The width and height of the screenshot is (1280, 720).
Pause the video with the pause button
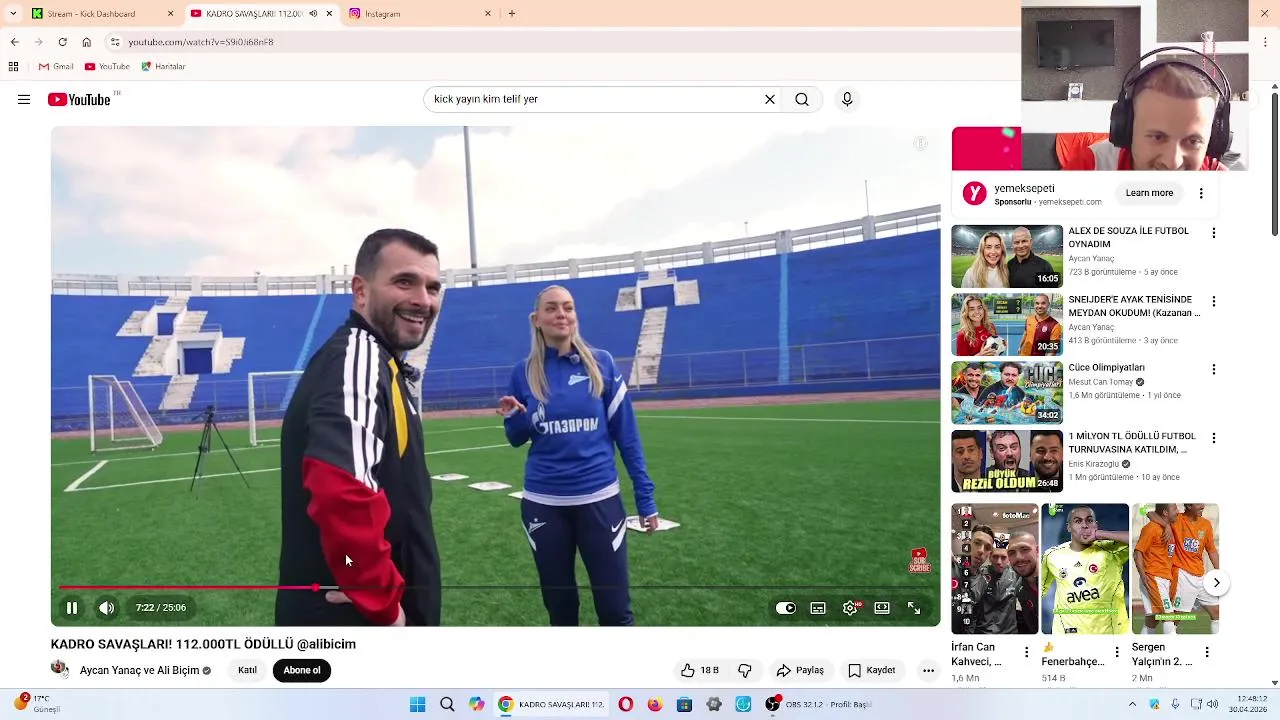(72, 607)
